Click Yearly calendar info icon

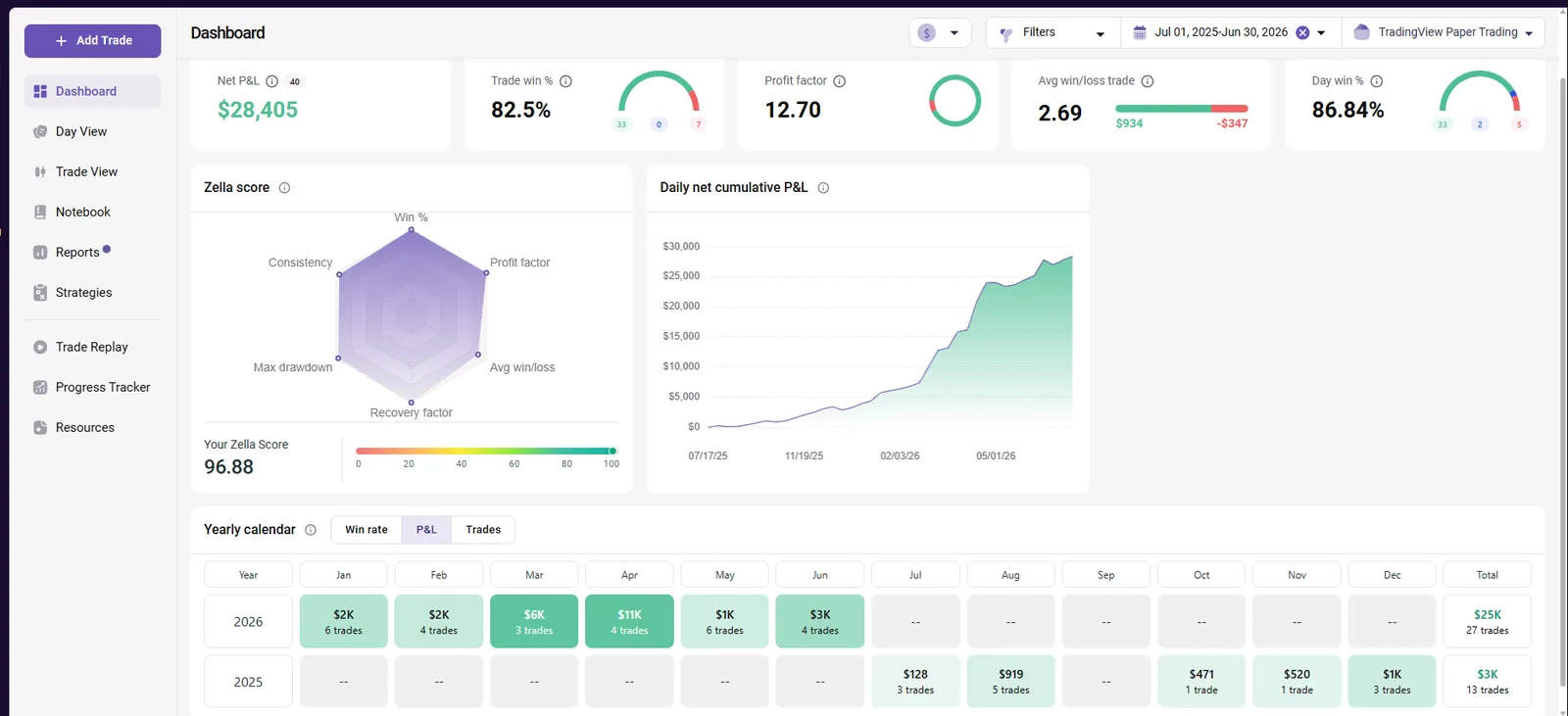point(311,530)
